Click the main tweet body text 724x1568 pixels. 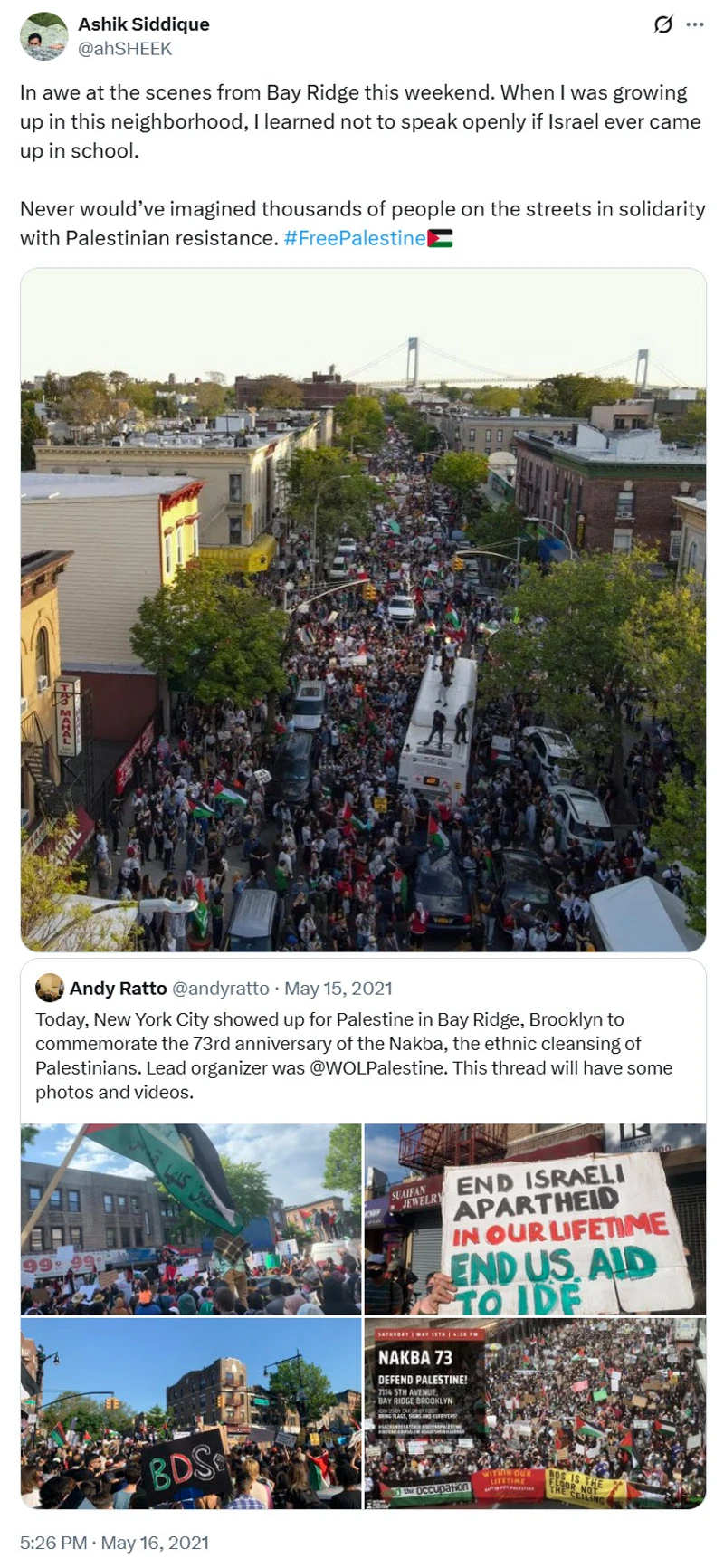click(362, 165)
